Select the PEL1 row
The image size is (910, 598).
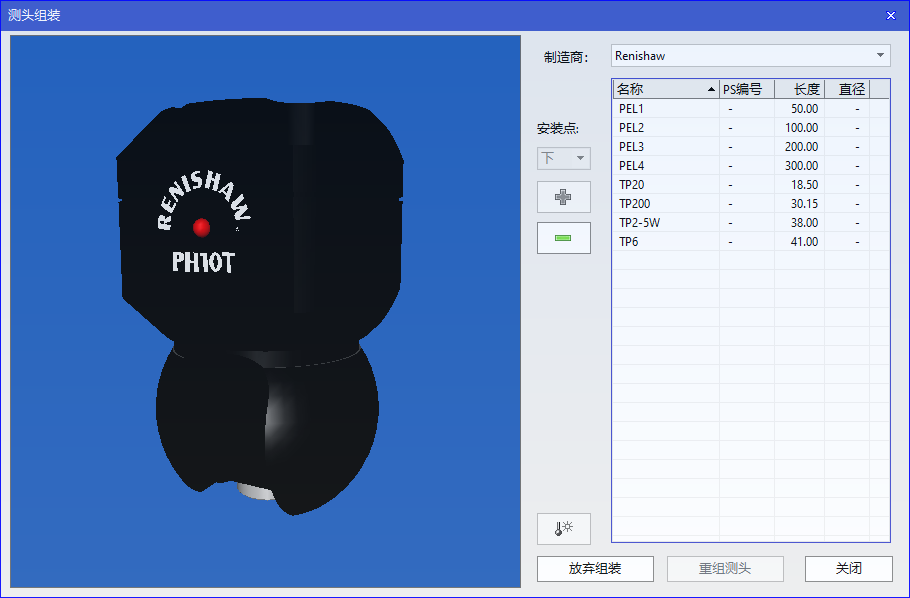pos(751,109)
